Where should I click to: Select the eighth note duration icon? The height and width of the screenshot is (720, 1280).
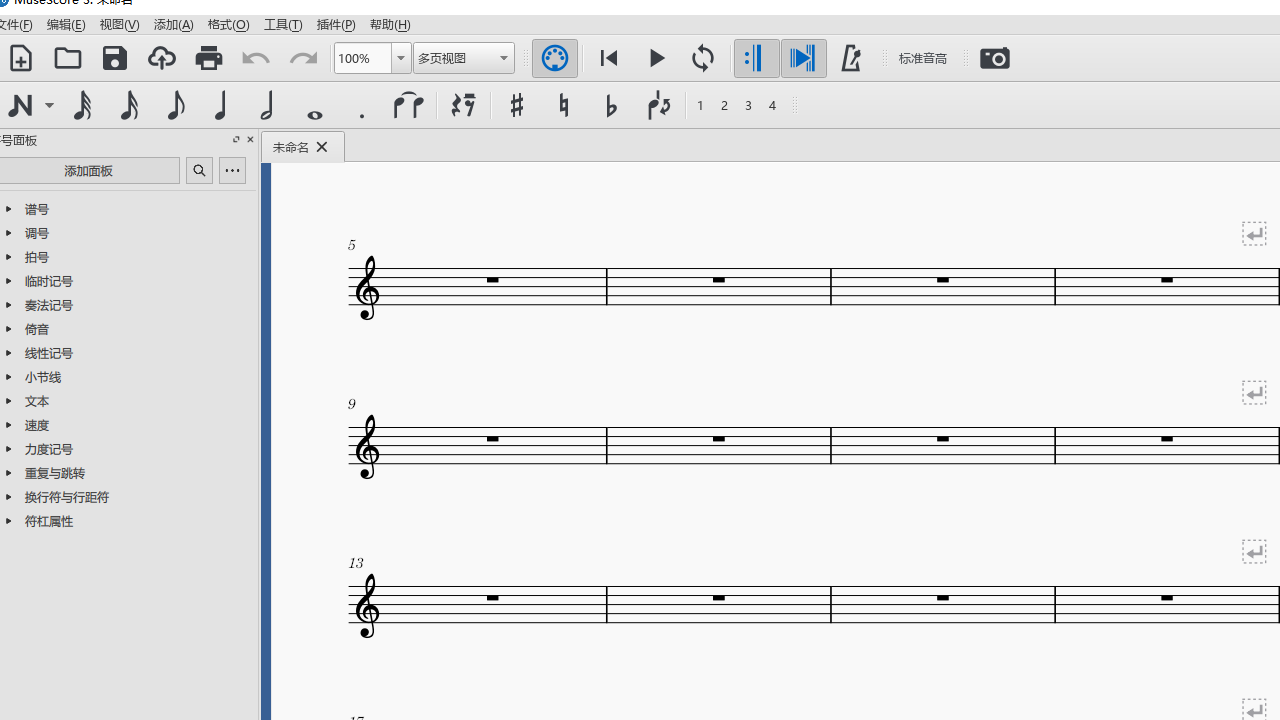click(x=176, y=105)
